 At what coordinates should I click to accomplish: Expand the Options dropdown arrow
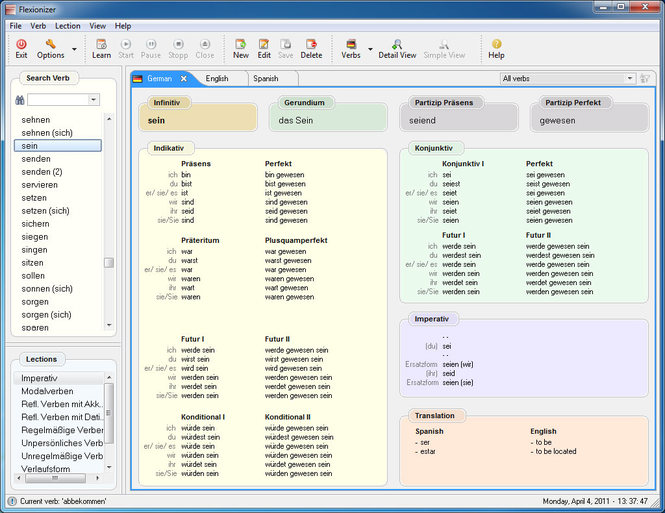(74, 49)
